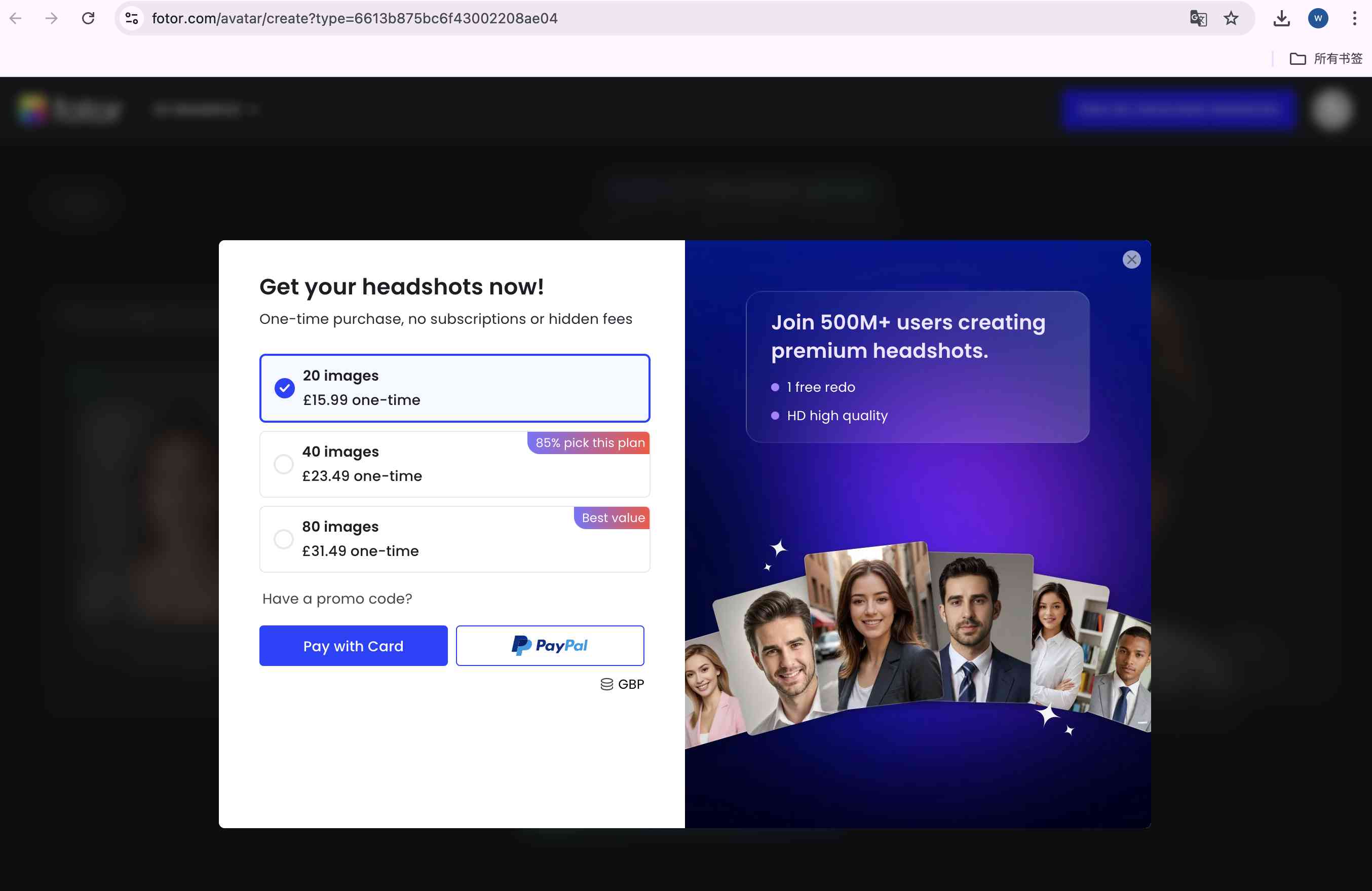Click the Get your headshots now! heading

[x=401, y=287]
